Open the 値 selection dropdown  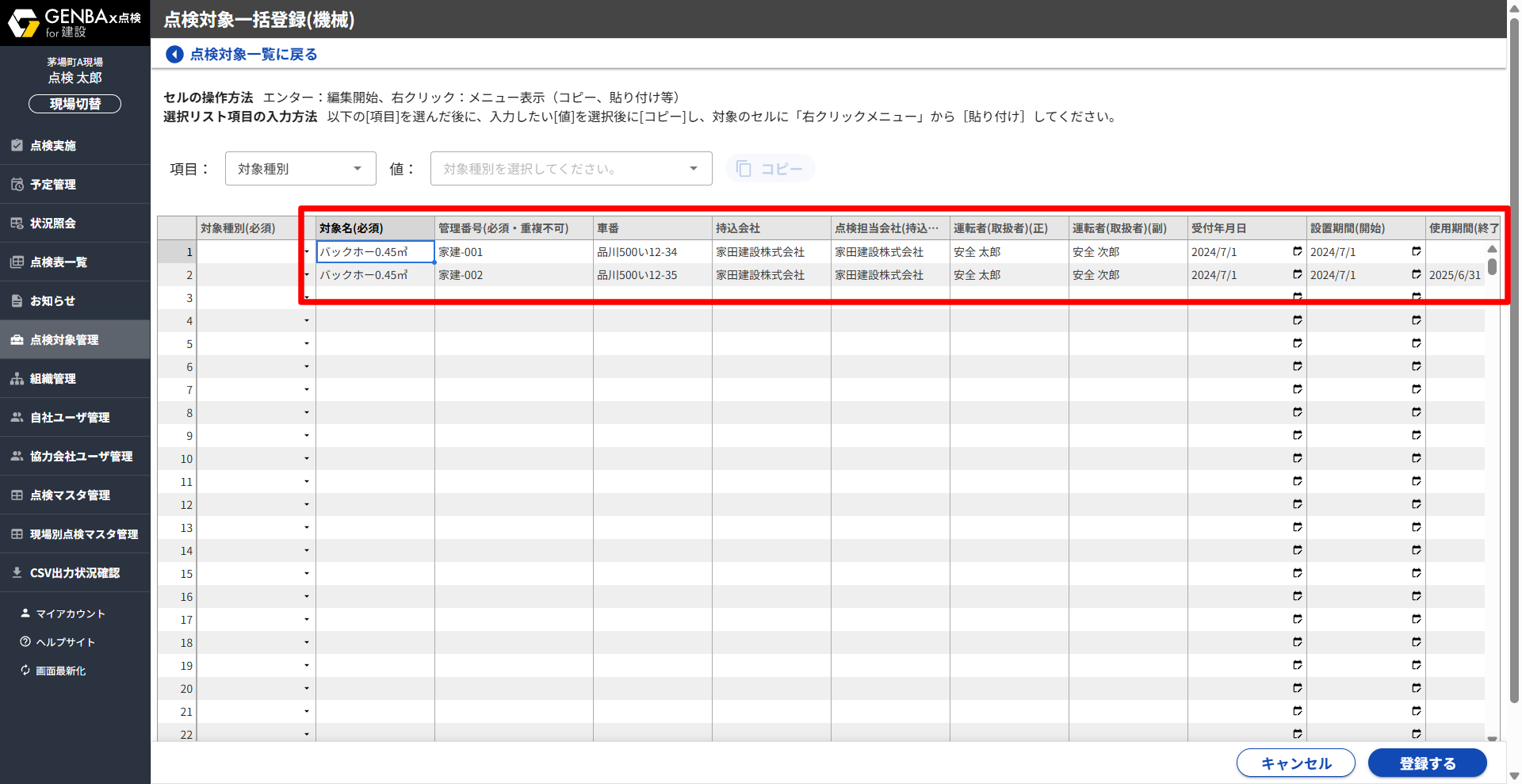pyautogui.click(x=571, y=169)
